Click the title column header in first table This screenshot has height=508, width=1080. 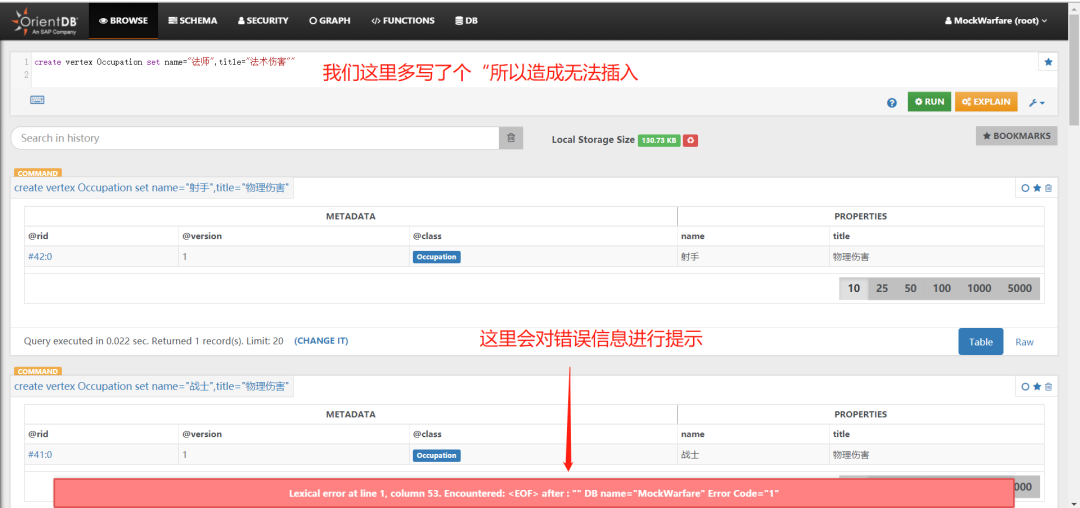point(937,236)
